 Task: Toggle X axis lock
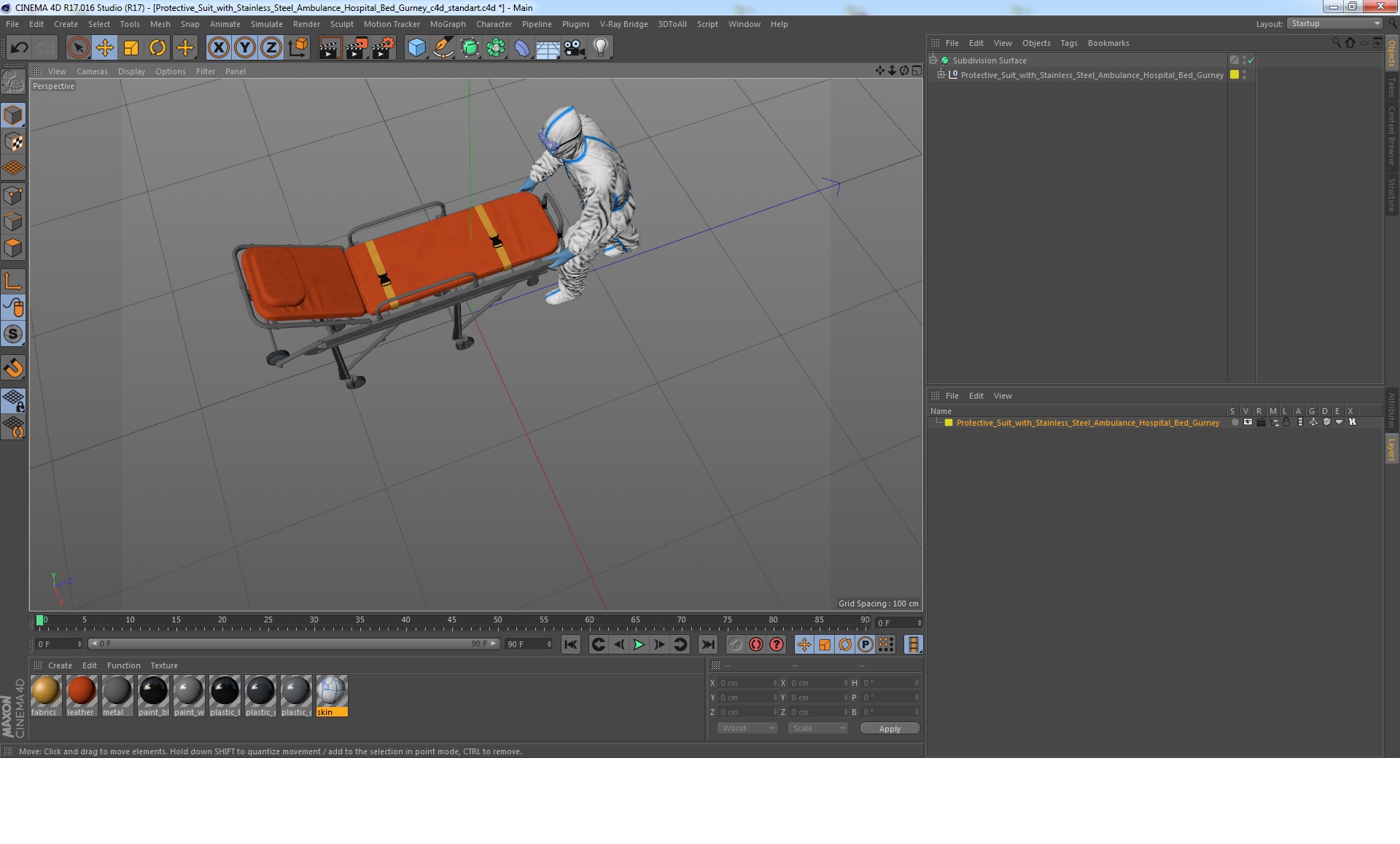(x=218, y=48)
